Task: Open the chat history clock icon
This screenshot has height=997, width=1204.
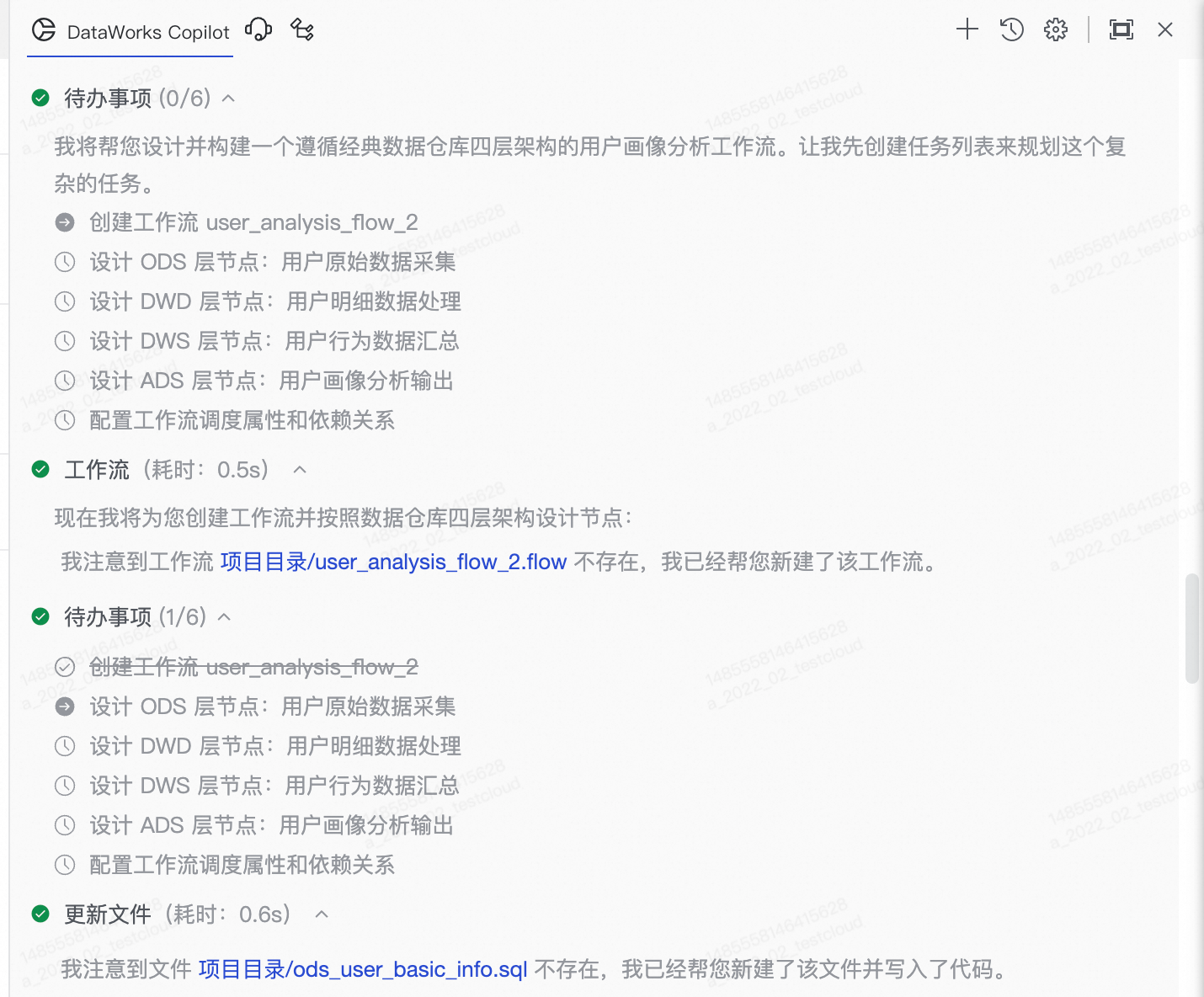Action: [x=1011, y=29]
